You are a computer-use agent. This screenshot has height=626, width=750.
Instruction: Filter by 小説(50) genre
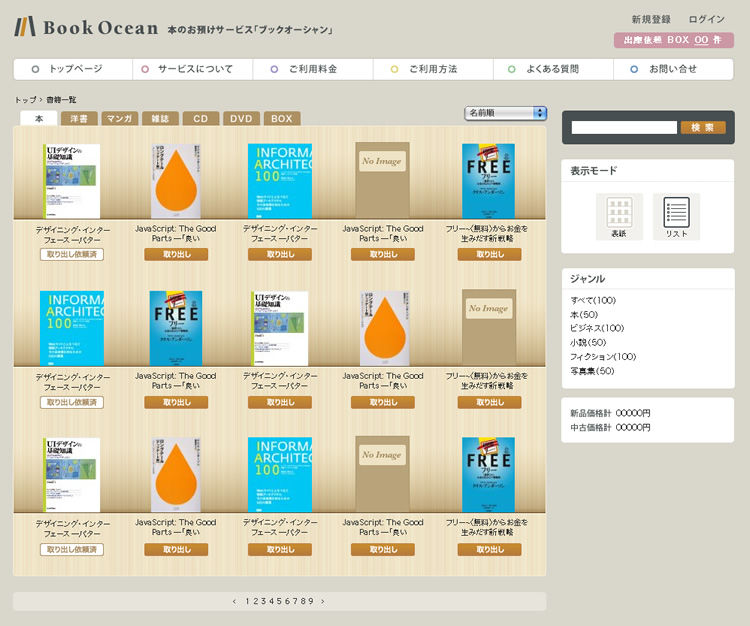tap(588, 342)
